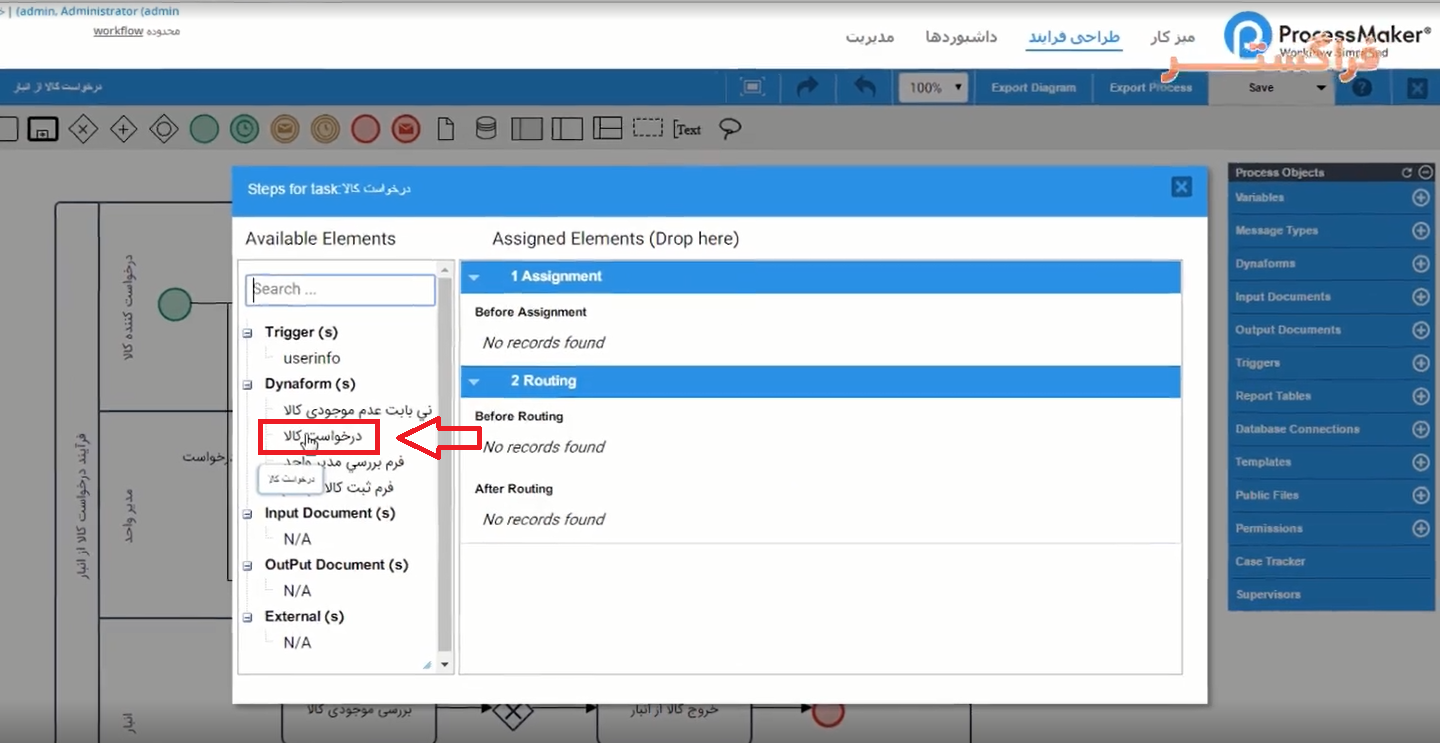Select the data store cylinder icon
This screenshot has height=743, width=1440.
(485, 129)
